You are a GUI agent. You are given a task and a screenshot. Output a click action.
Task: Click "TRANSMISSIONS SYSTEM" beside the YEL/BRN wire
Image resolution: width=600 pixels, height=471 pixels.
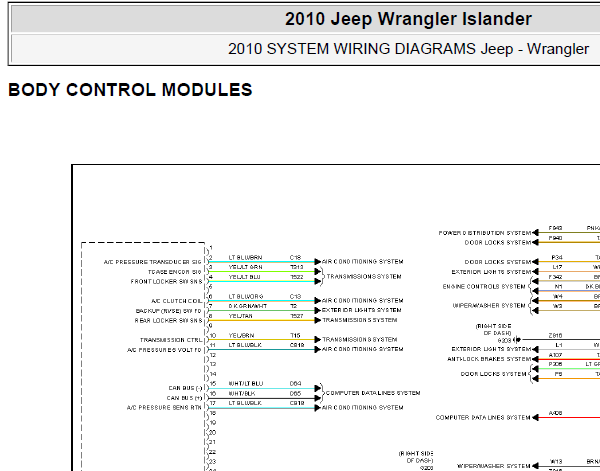360,340
